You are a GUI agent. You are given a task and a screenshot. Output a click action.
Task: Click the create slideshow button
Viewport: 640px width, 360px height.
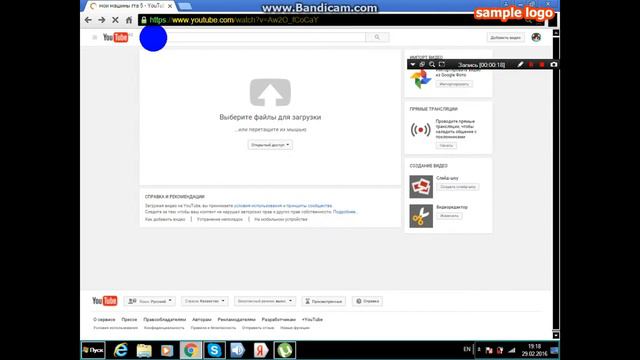(458, 187)
